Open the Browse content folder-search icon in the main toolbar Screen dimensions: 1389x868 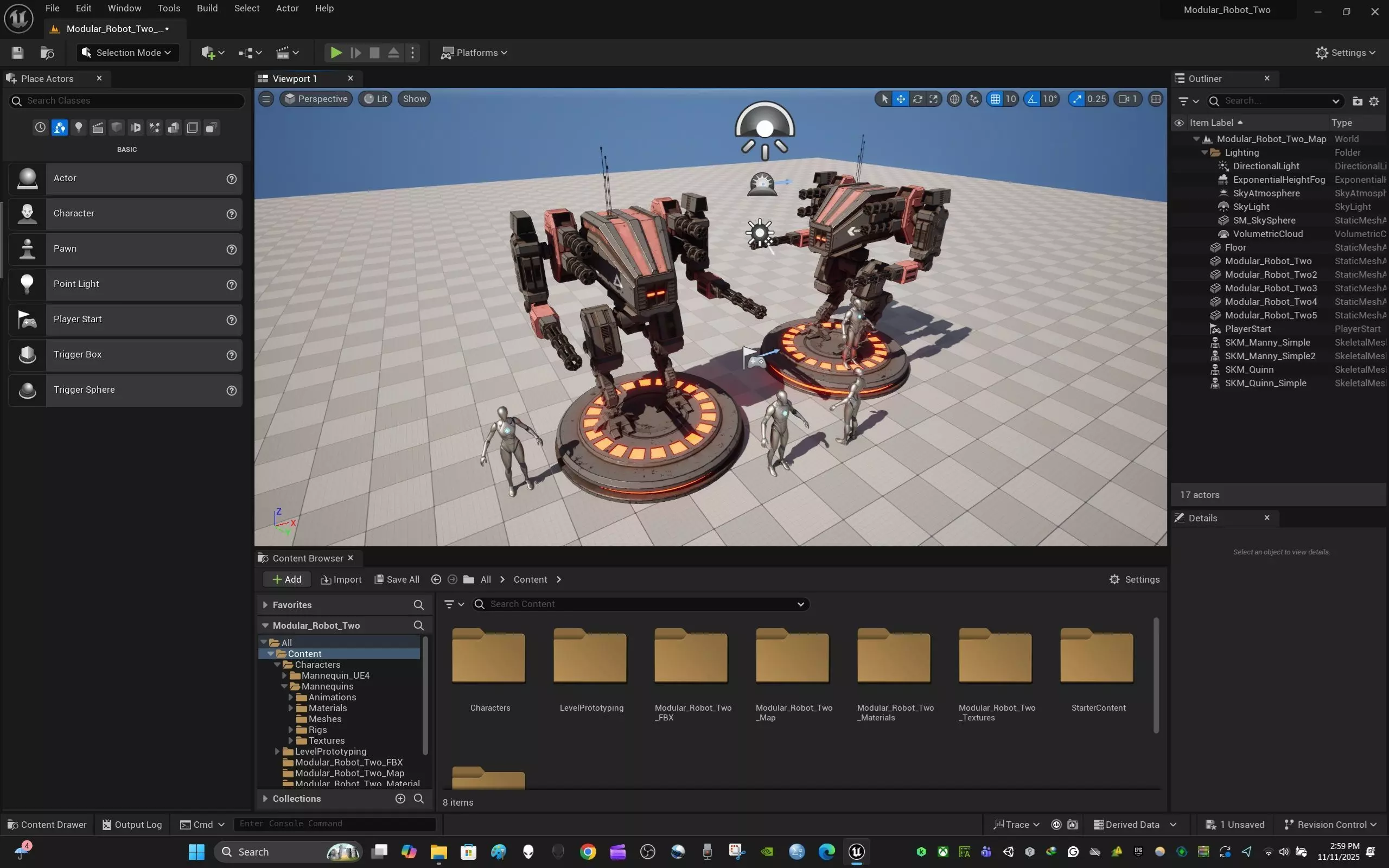47,53
